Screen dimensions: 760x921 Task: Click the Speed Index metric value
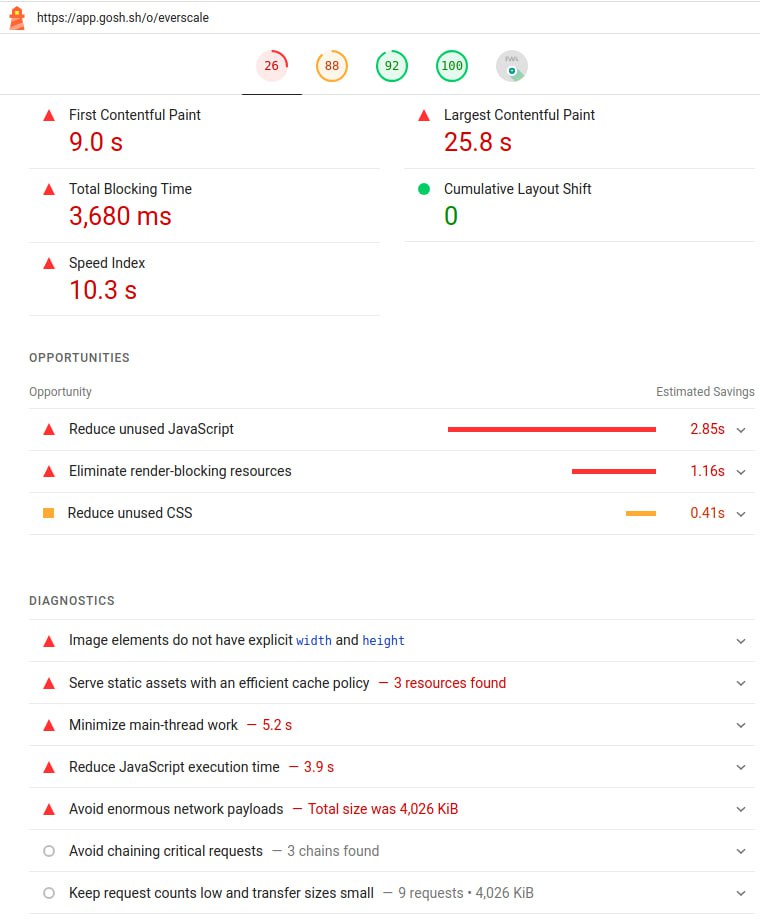(x=102, y=290)
